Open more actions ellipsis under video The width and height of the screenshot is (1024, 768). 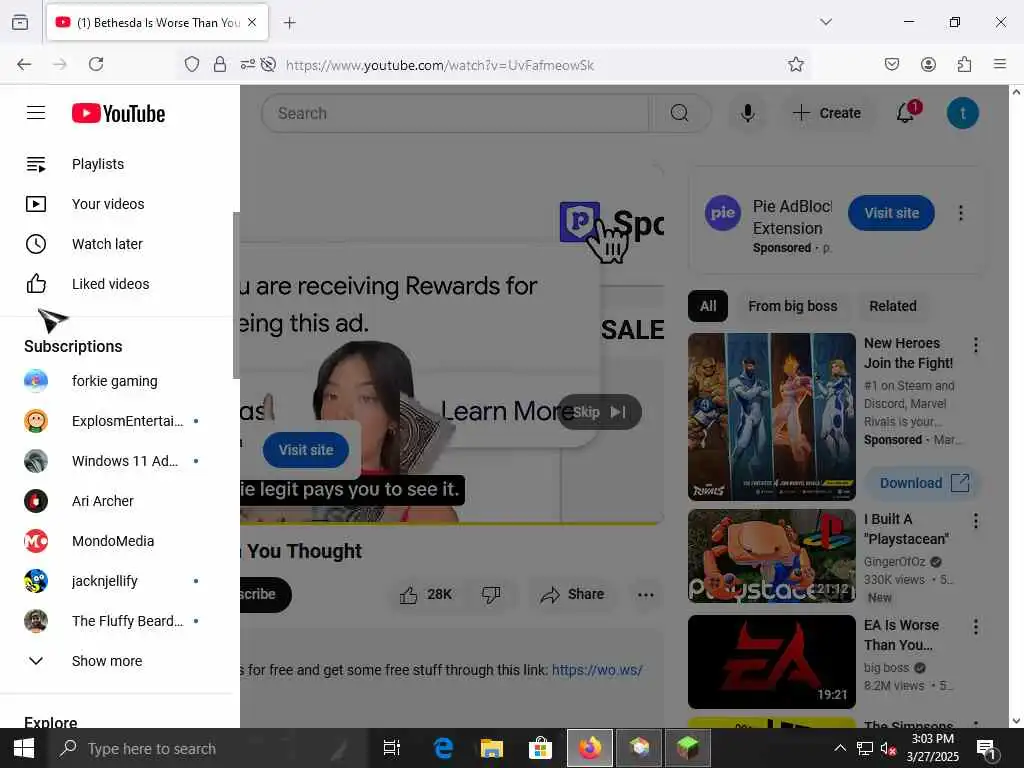[x=645, y=594]
